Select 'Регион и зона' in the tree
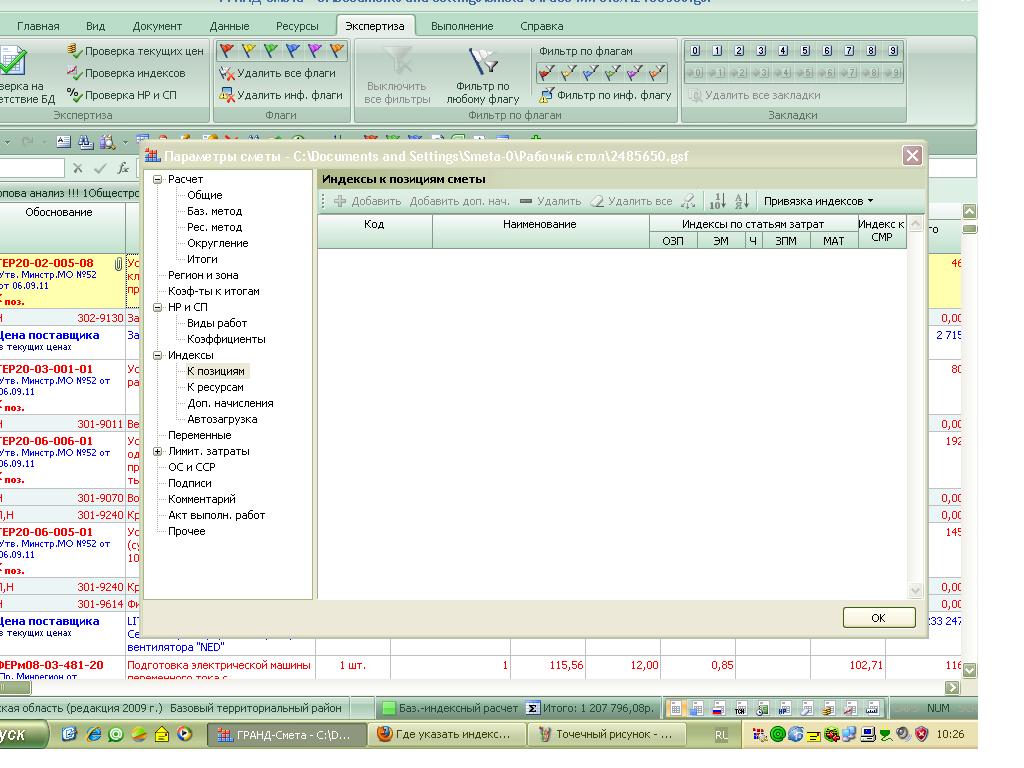This screenshot has height=768, width=1024. (203, 275)
